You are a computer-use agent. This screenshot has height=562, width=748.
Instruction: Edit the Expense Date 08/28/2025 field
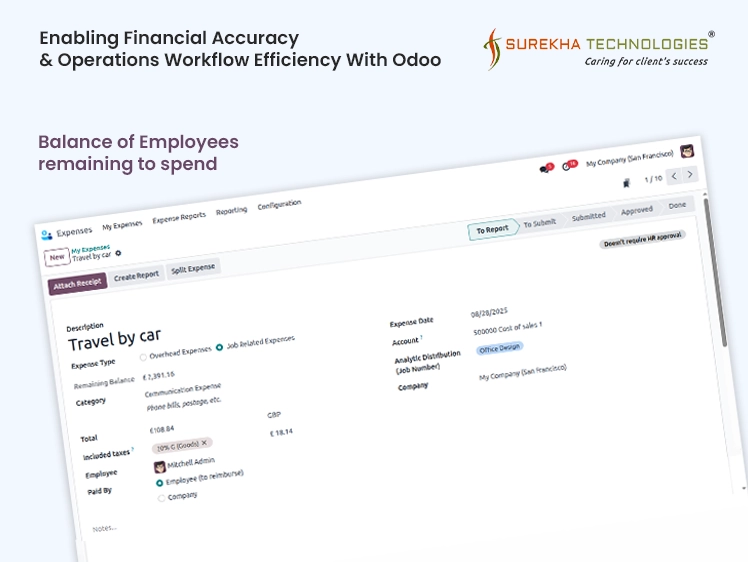tap(489, 312)
